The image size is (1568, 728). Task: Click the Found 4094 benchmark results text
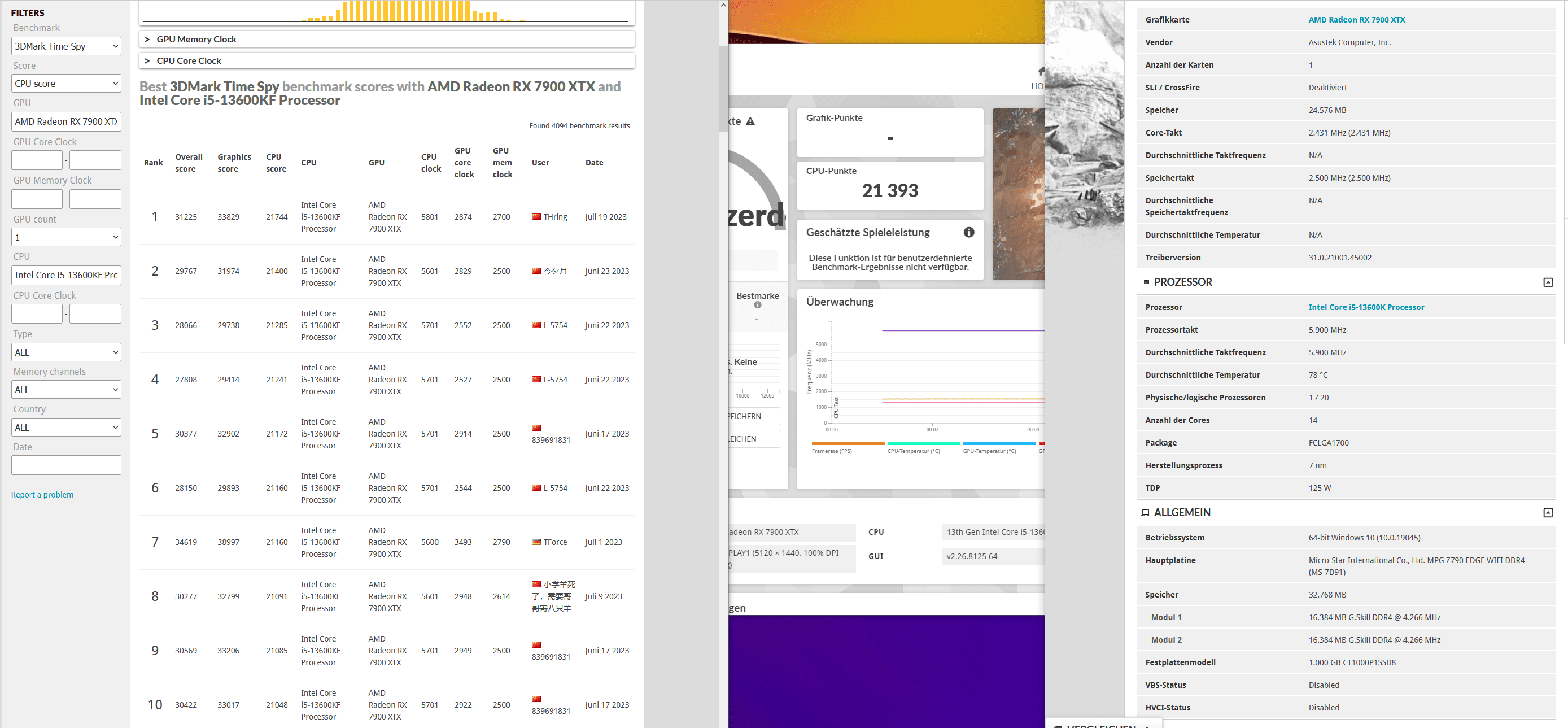(579, 125)
